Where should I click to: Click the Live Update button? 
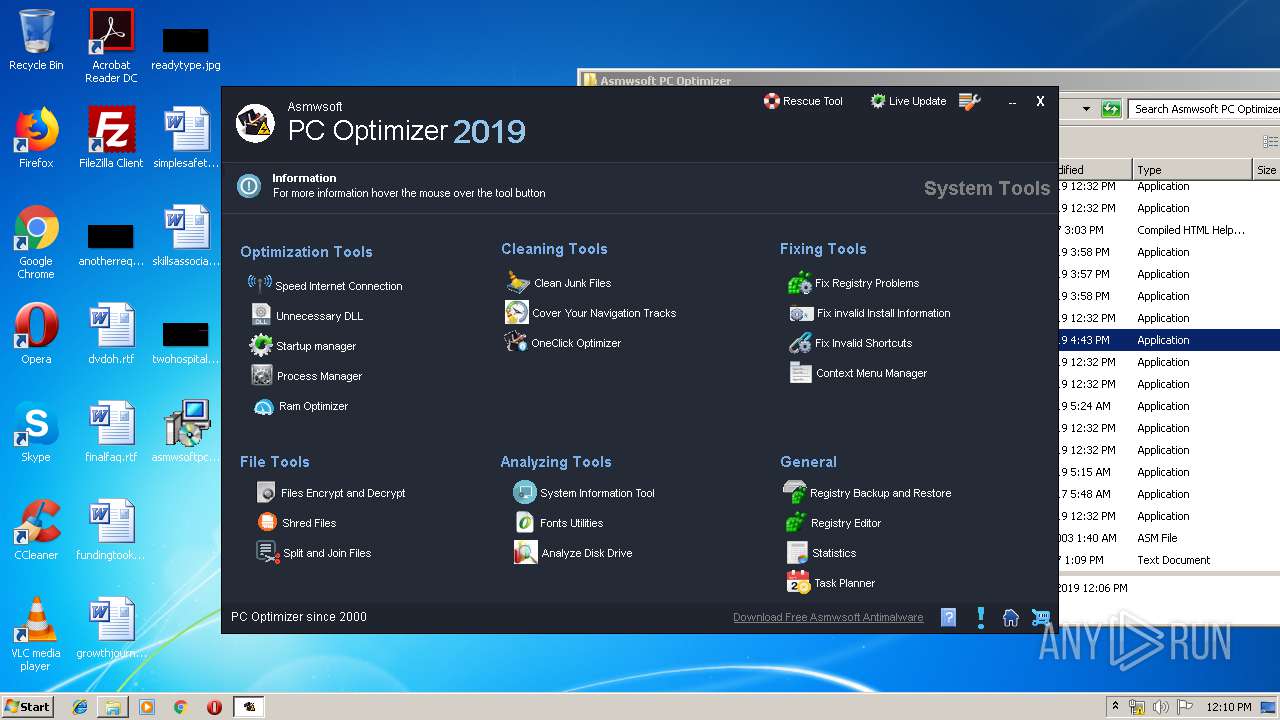click(908, 101)
